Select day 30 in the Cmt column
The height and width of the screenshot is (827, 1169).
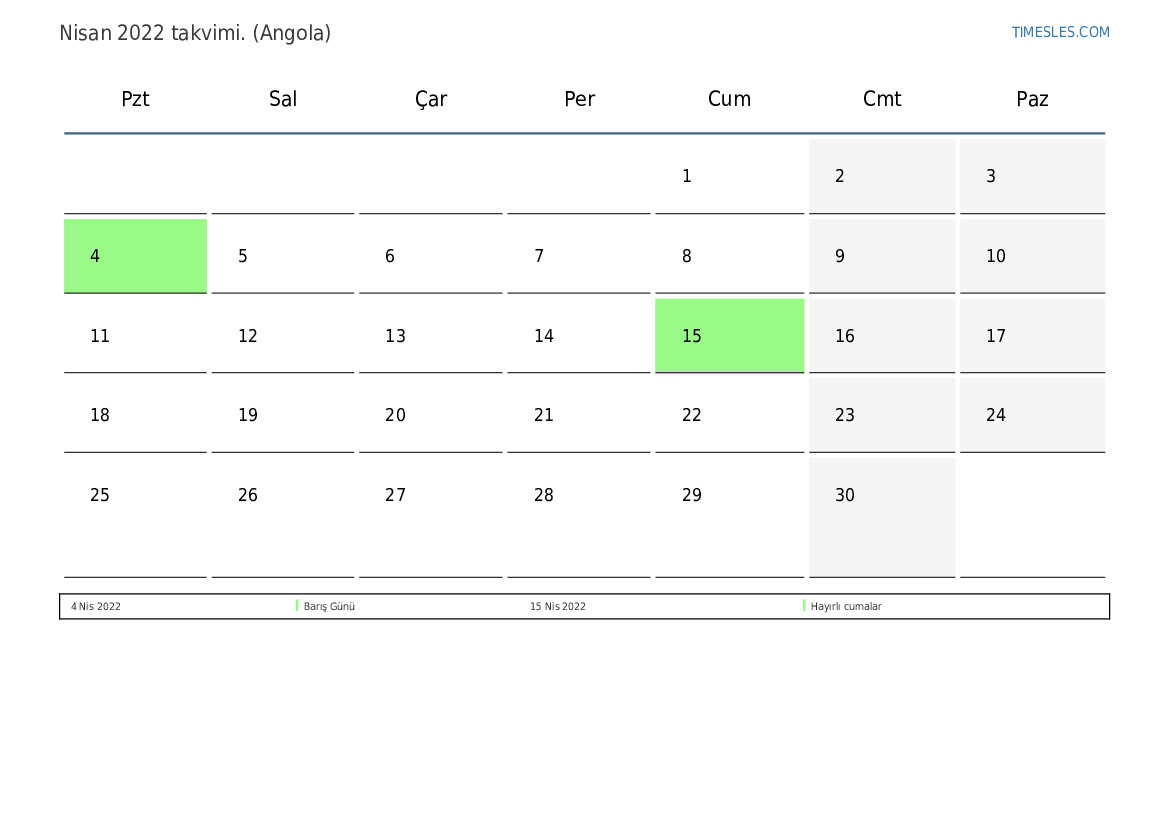(881, 517)
